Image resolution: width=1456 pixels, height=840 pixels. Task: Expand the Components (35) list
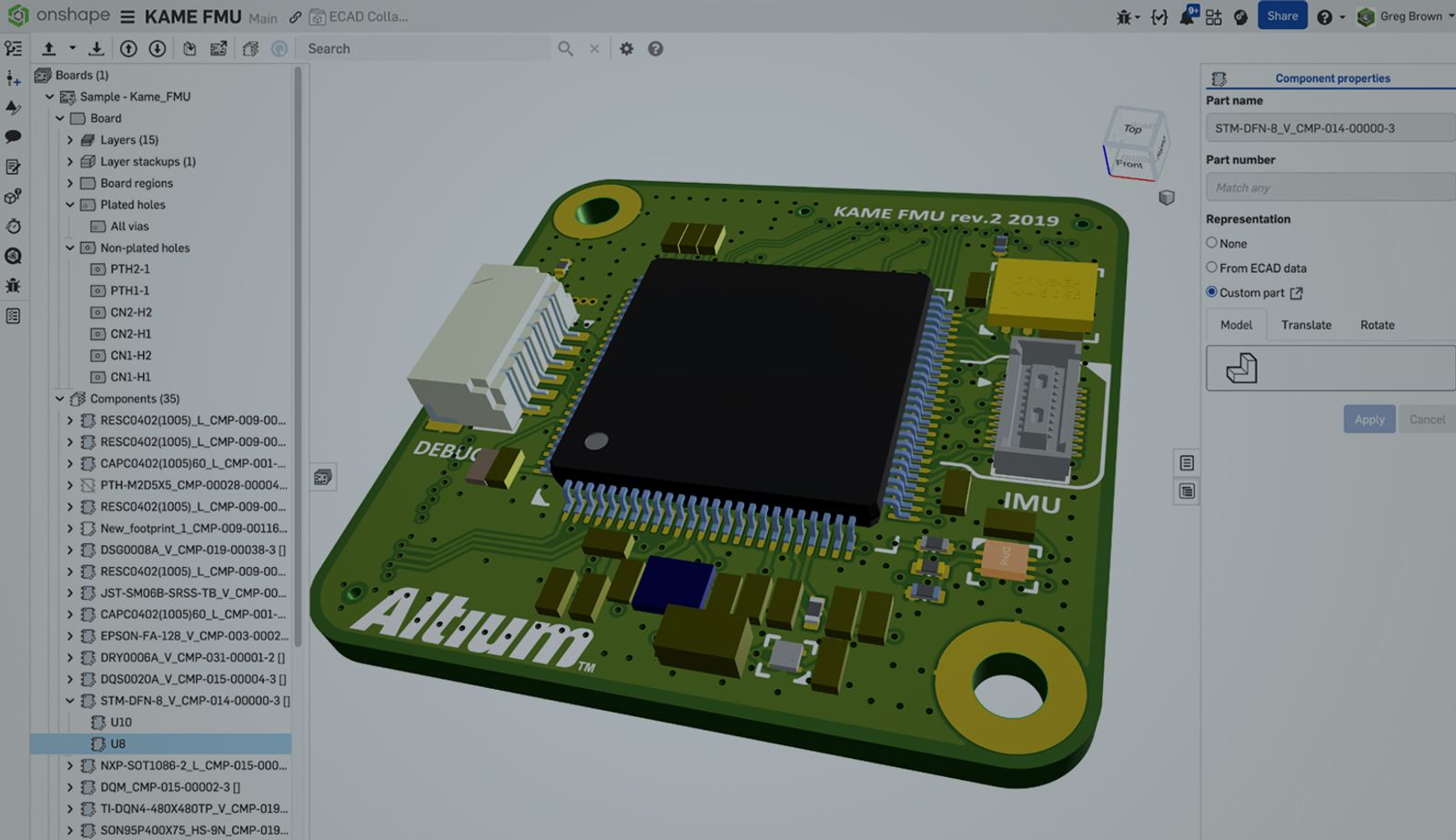coord(57,399)
